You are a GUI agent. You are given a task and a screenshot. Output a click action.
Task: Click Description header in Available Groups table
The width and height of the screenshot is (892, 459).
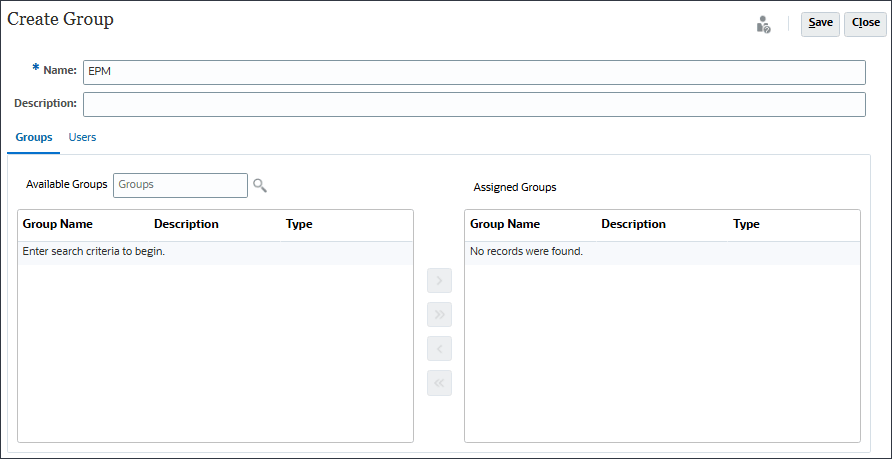(186, 224)
